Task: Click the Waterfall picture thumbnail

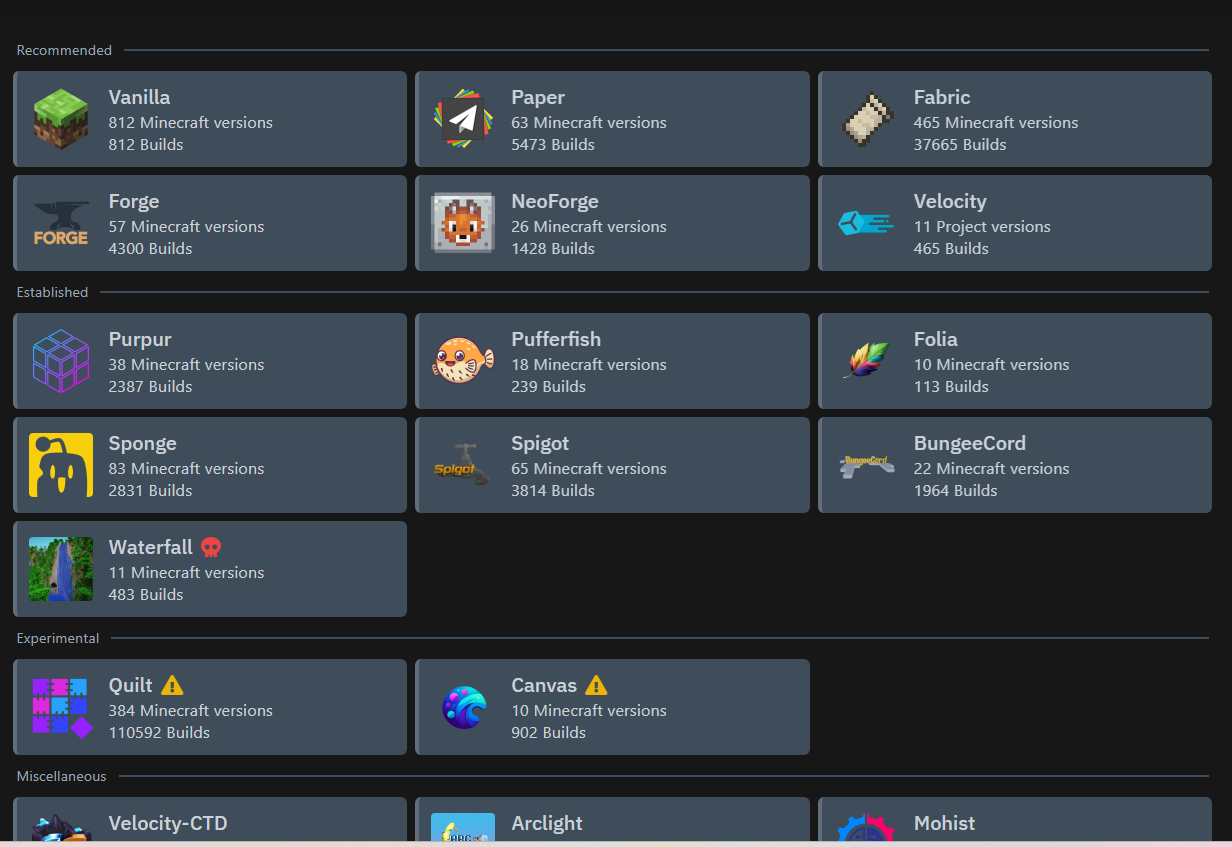Action: [x=61, y=569]
